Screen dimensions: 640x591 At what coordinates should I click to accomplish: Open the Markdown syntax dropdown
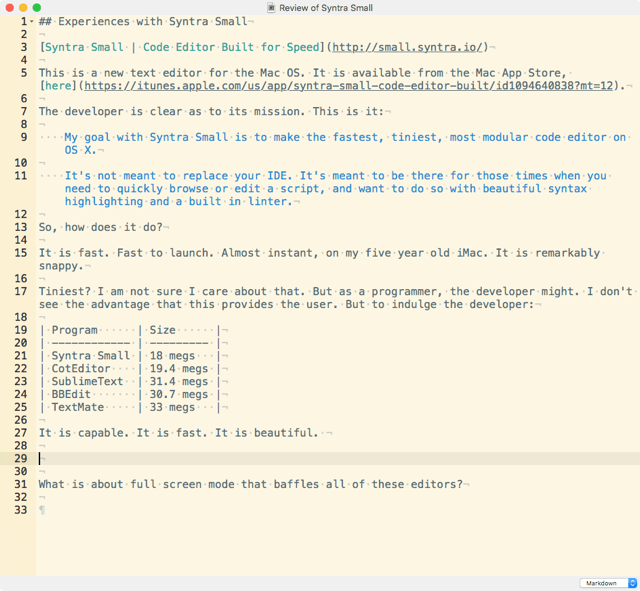tap(608, 583)
